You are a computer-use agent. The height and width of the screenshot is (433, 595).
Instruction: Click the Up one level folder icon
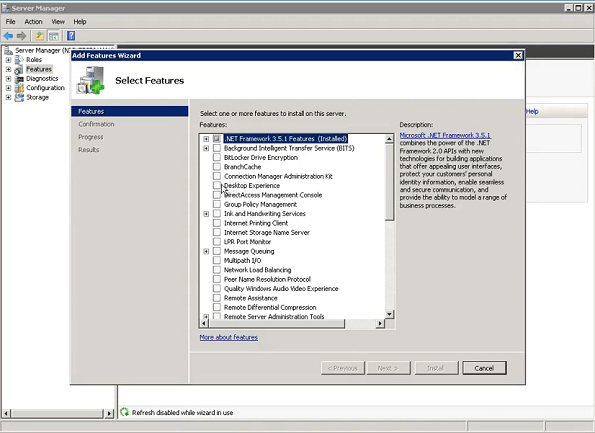point(39,36)
